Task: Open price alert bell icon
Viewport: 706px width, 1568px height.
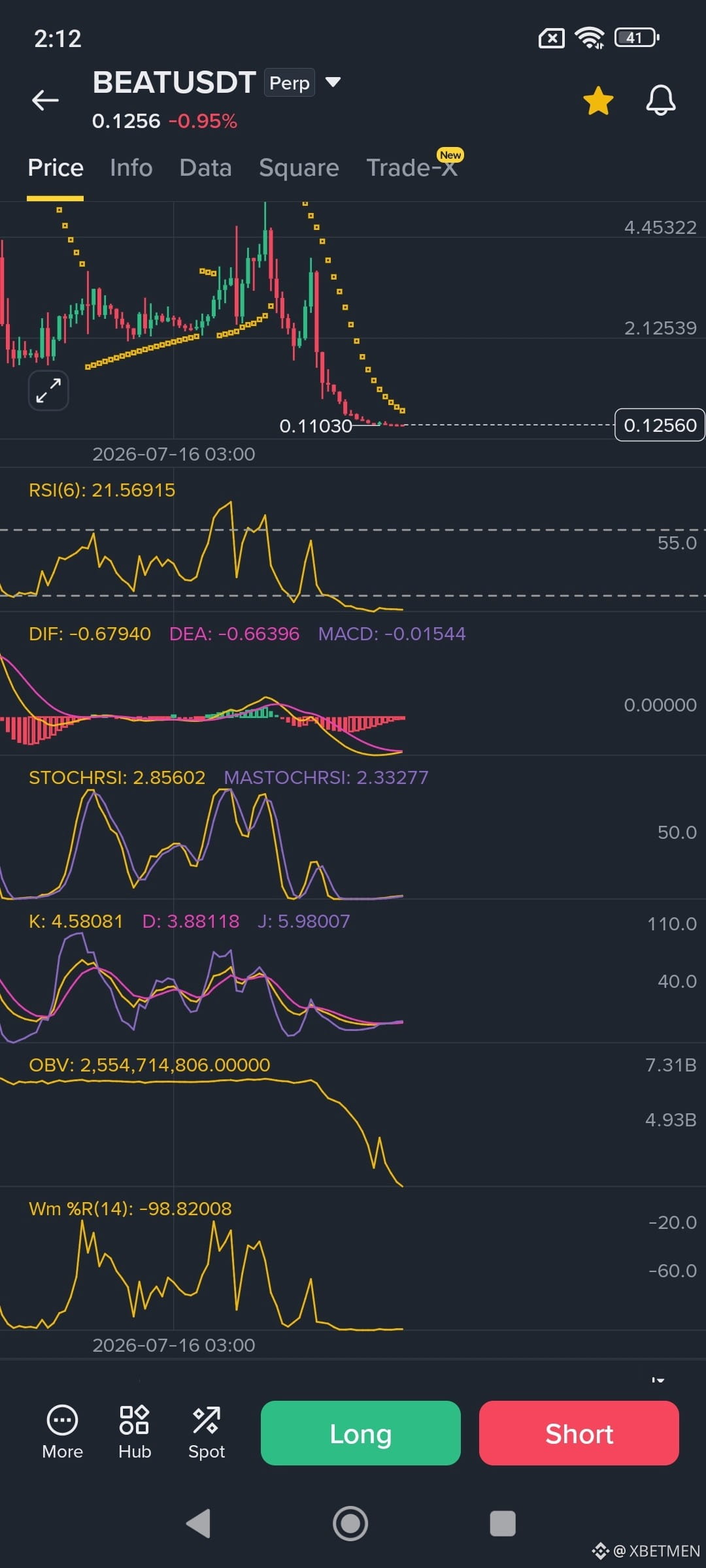Action: [661, 100]
